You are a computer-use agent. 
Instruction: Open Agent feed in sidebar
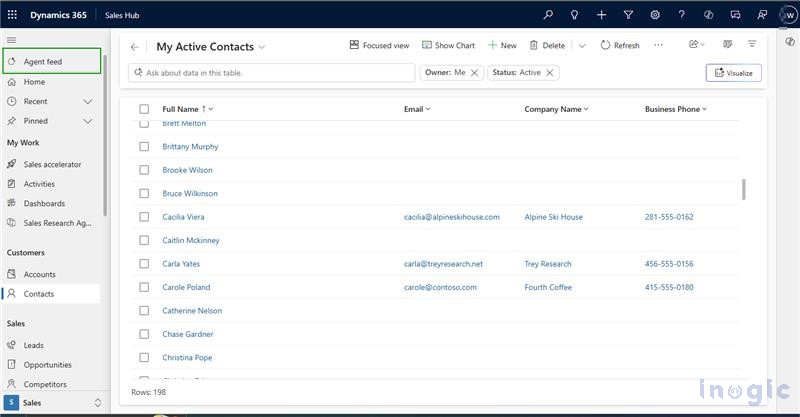[52, 61]
